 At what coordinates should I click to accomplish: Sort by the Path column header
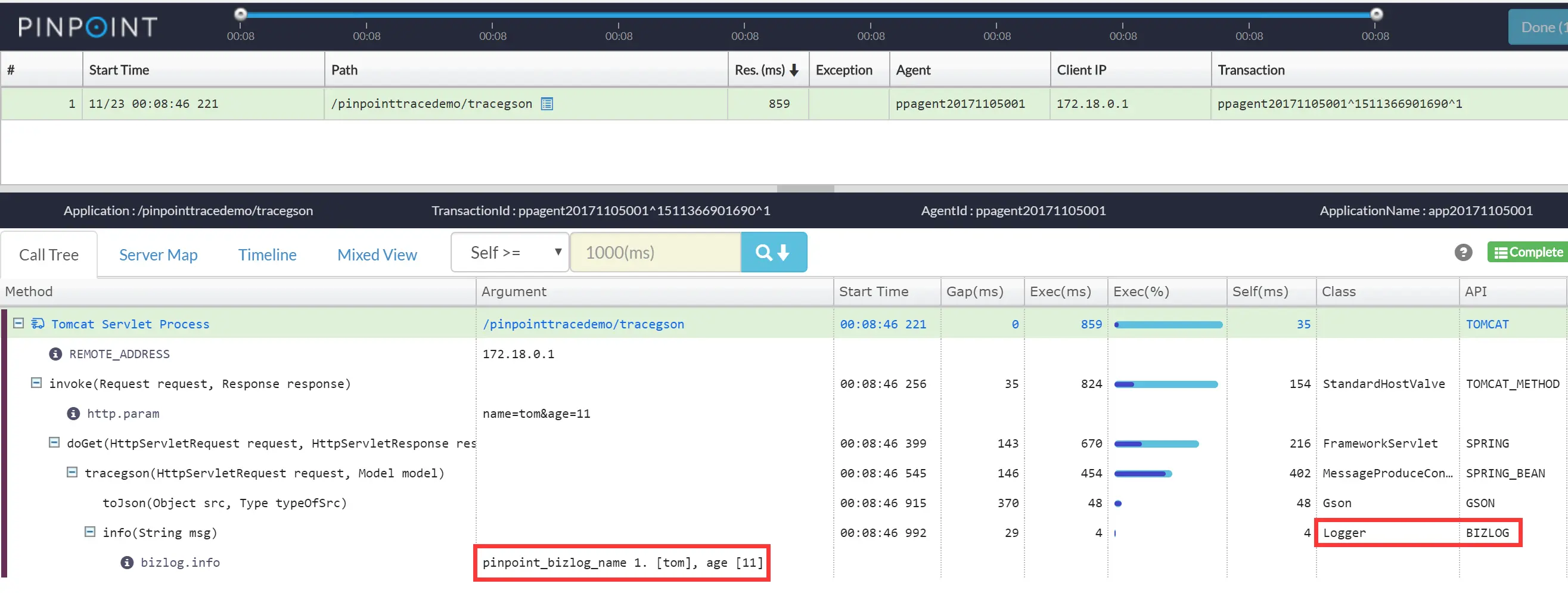pyautogui.click(x=526, y=71)
